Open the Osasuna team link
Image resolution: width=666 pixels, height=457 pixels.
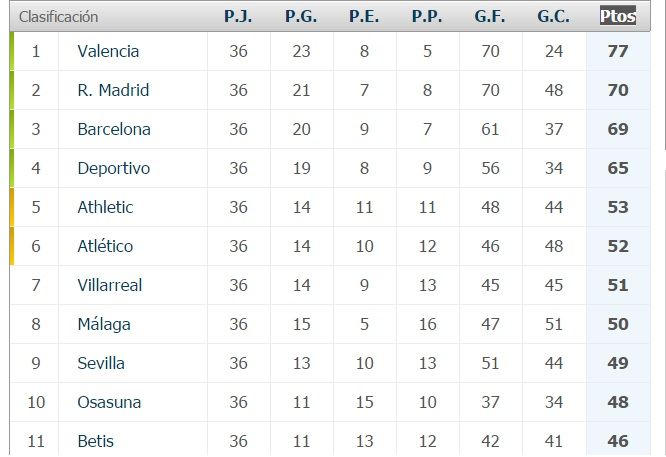pos(109,402)
